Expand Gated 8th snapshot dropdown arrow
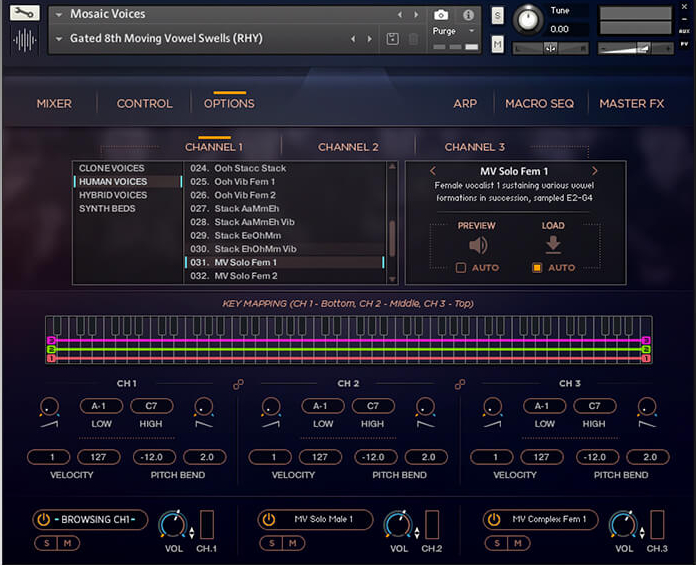This screenshot has height=565, width=696. pyautogui.click(x=59, y=39)
